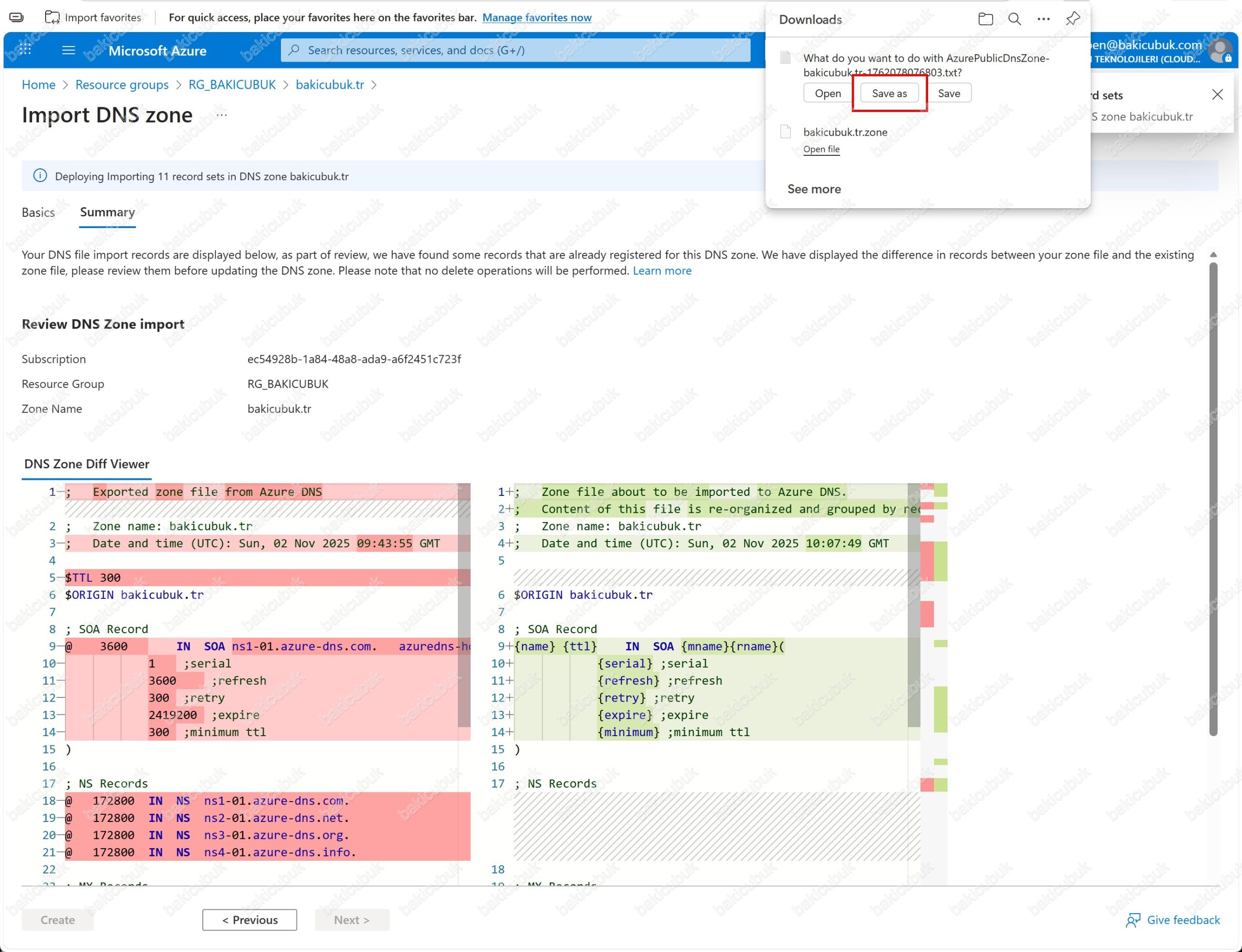The height and width of the screenshot is (952, 1242).
Task: Open the Azure portal hamburger menu
Action: pyautogui.click(x=68, y=50)
